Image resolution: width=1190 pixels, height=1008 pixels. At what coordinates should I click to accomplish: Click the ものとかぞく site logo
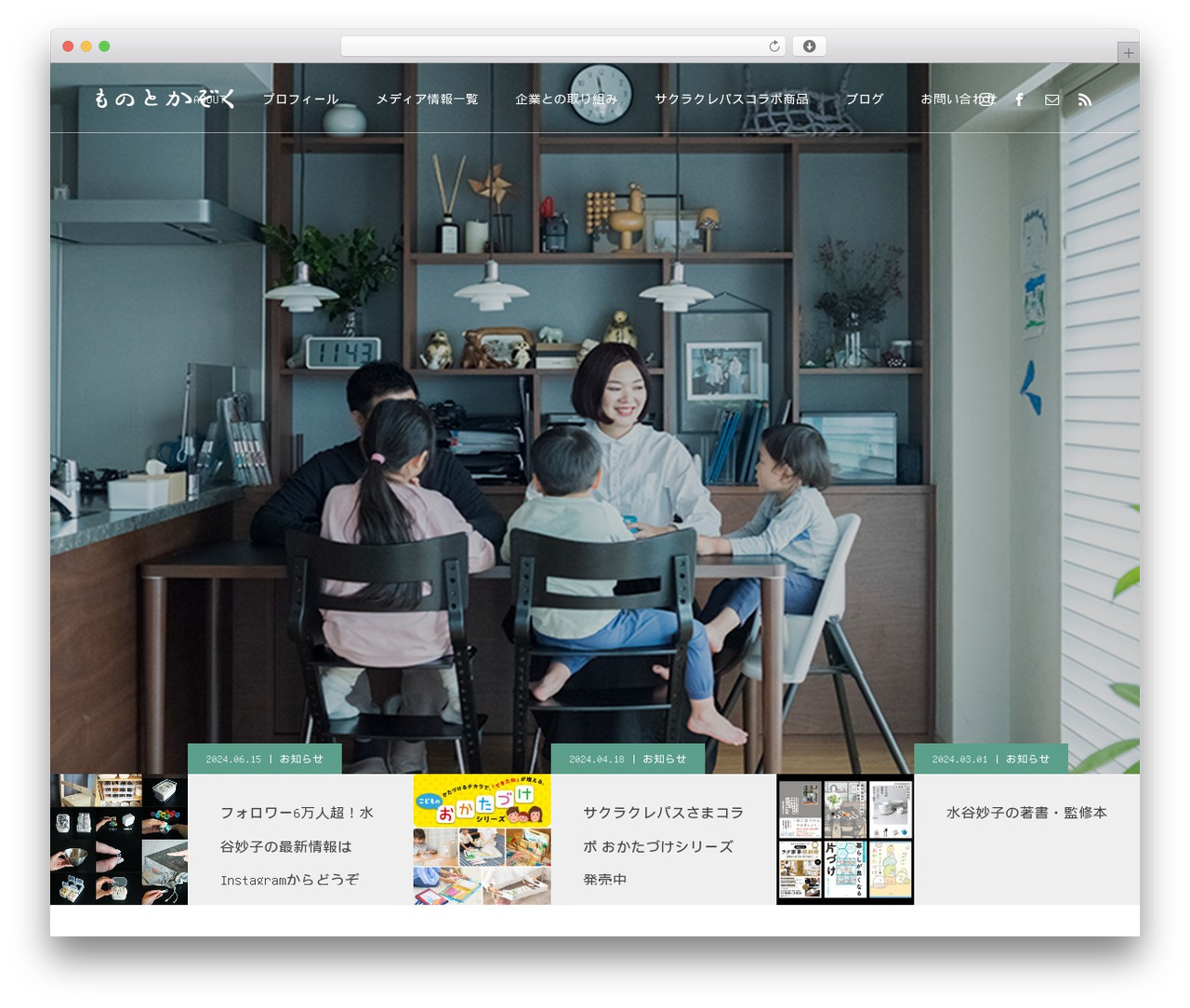tap(165, 99)
